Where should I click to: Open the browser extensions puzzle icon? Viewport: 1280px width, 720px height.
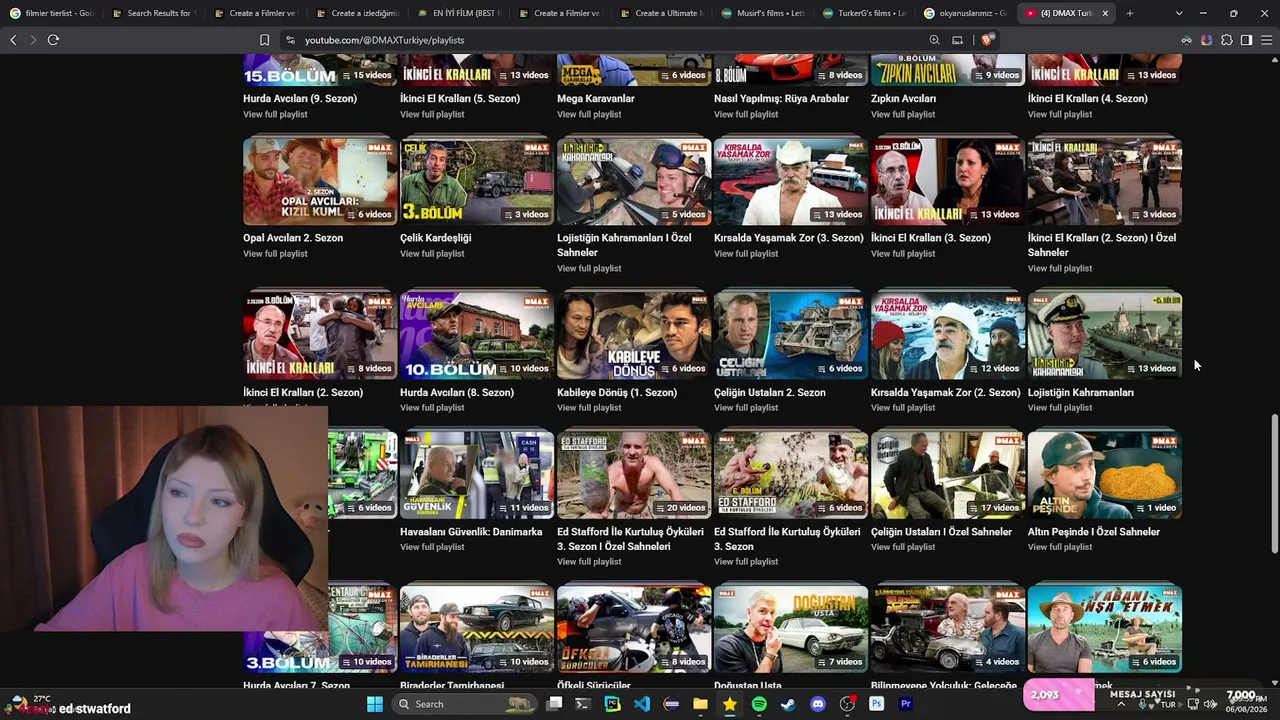(1227, 40)
